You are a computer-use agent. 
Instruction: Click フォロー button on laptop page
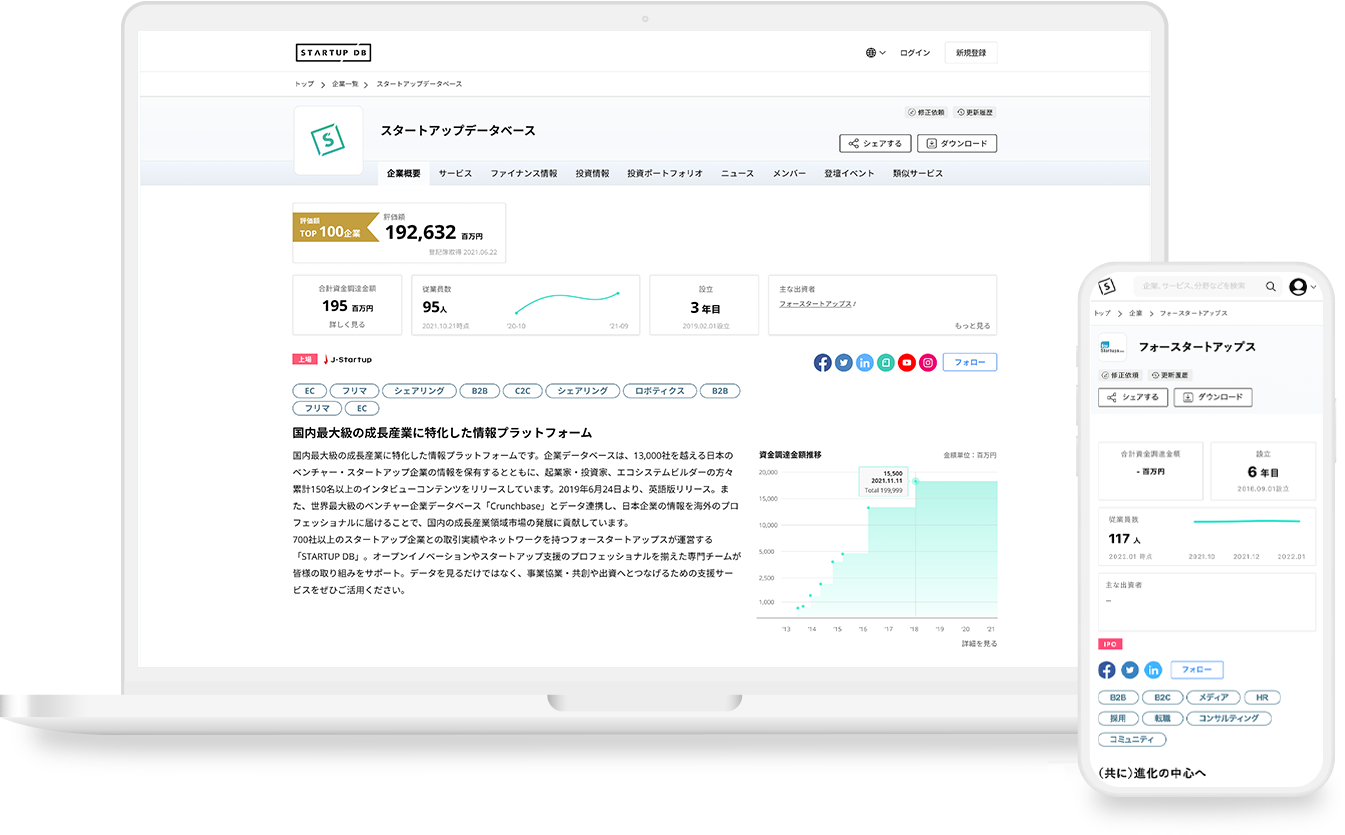click(x=970, y=363)
